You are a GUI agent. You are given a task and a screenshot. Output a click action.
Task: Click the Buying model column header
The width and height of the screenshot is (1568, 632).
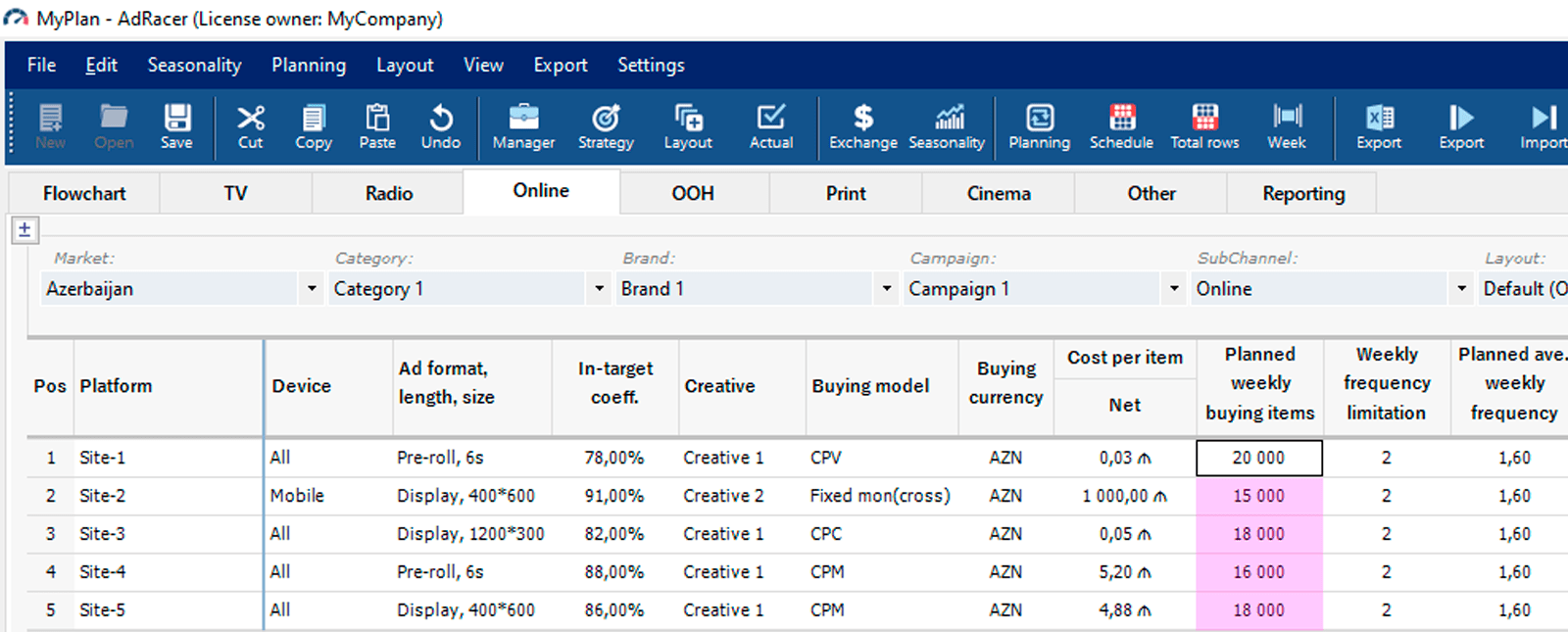[x=881, y=386]
